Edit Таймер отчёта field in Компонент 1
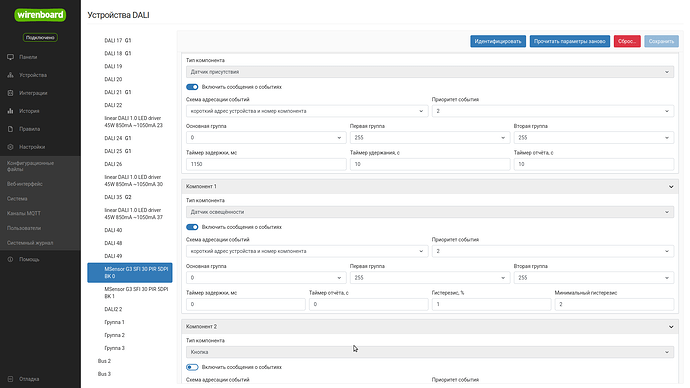 (x=368, y=304)
